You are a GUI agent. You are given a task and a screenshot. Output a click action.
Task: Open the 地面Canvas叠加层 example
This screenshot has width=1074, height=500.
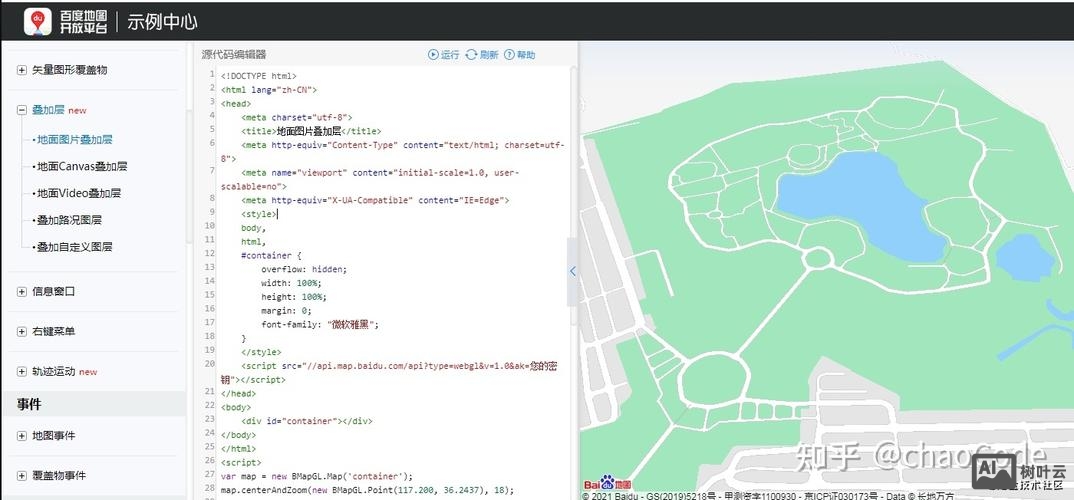click(82, 167)
